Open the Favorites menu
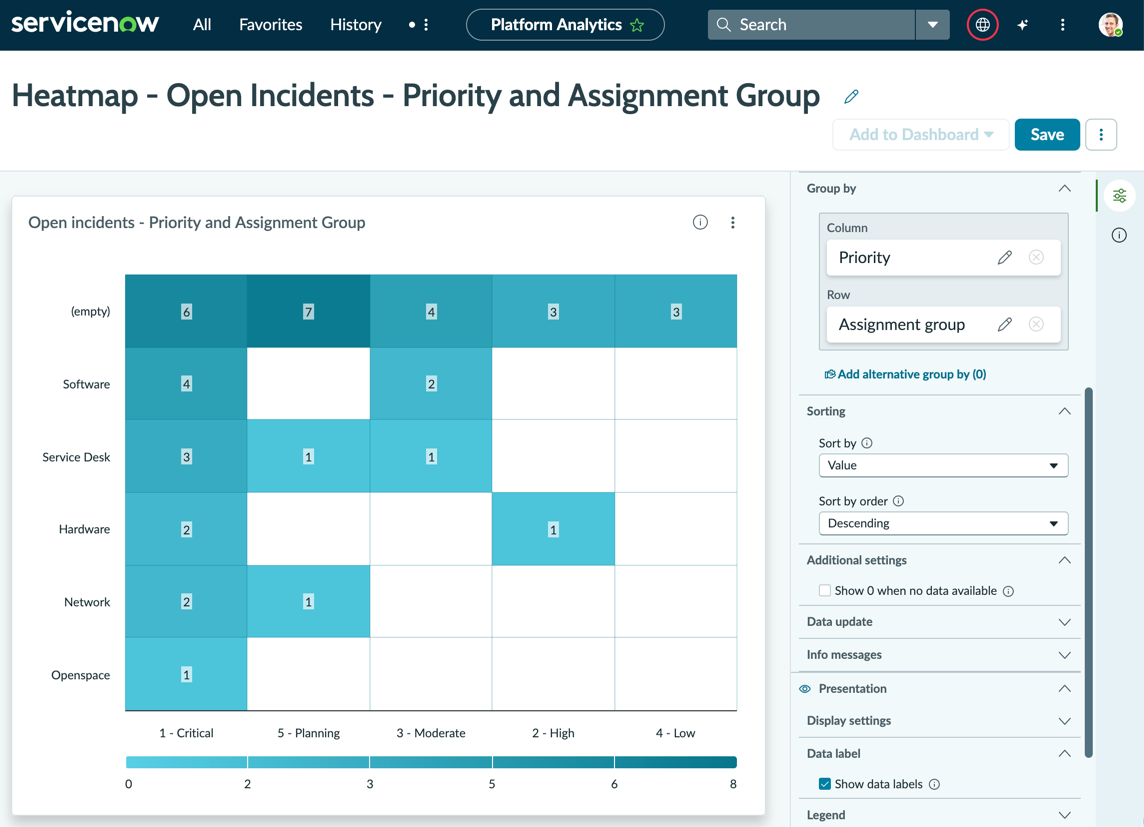The height and width of the screenshot is (827, 1144). (x=271, y=25)
